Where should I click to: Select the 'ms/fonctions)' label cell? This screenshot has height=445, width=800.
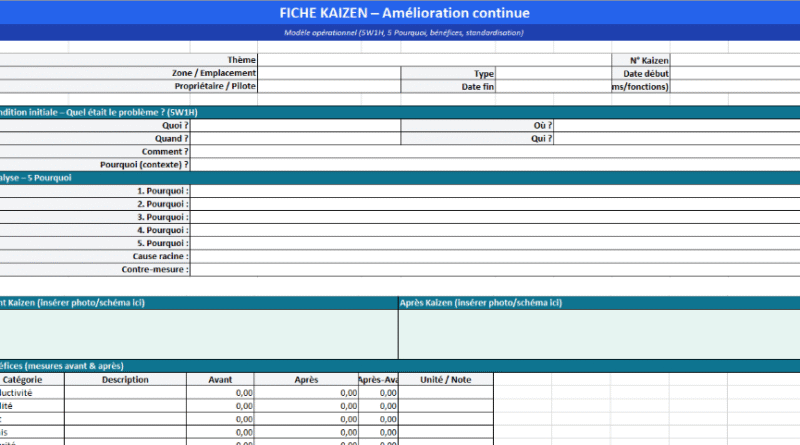[x=641, y=87]
